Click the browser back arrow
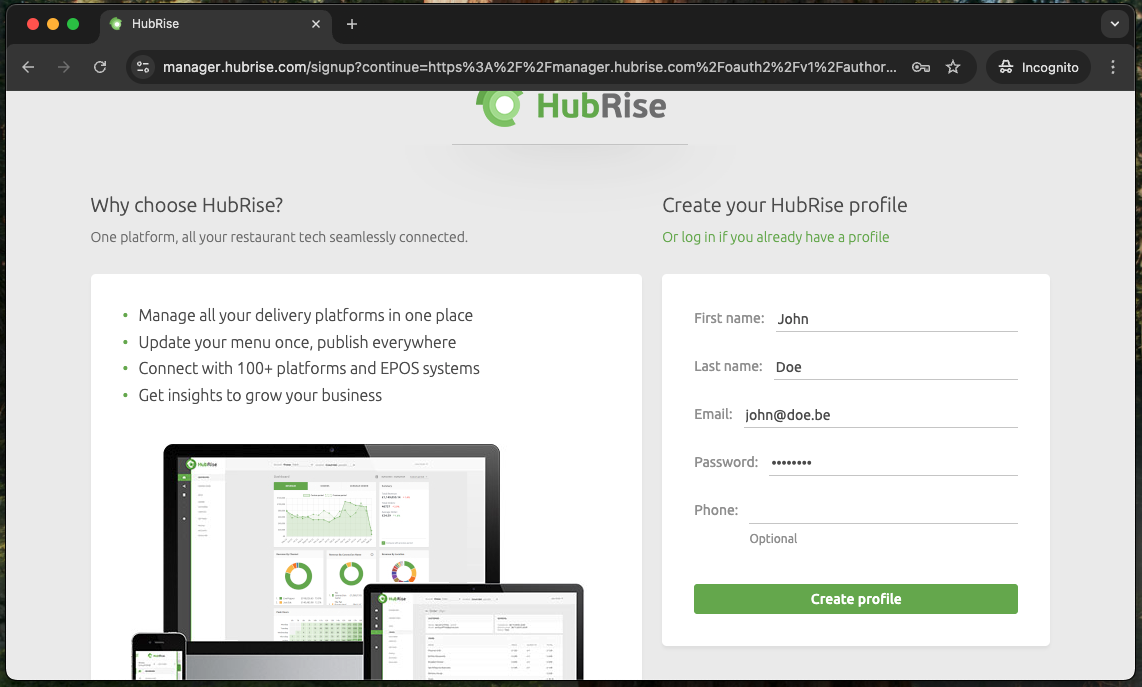This screenshot has height=687, width=1142. coord(28,67)
